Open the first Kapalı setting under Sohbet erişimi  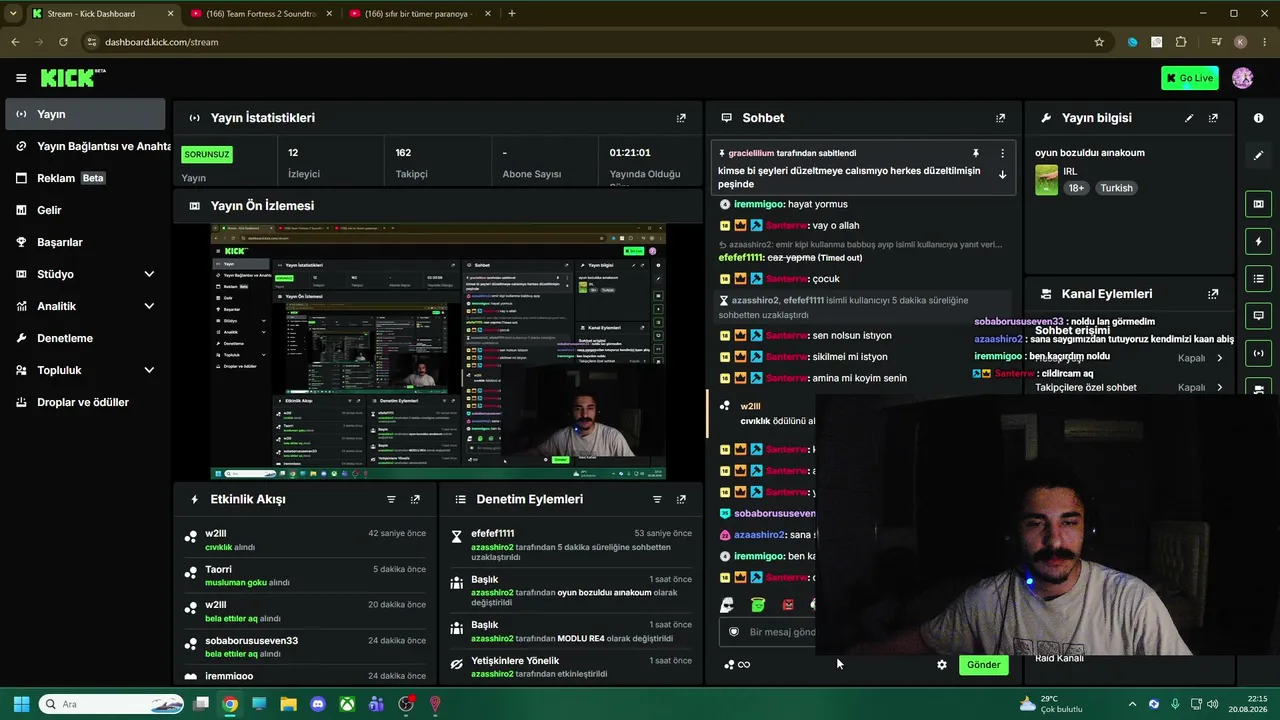pos(1200,358)
